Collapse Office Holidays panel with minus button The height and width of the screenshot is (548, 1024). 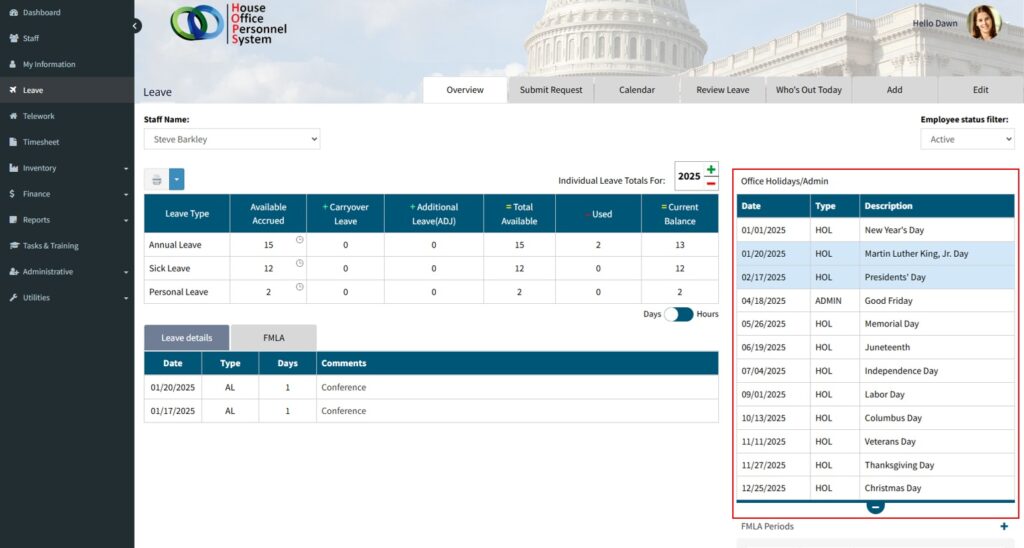[875, 507]
